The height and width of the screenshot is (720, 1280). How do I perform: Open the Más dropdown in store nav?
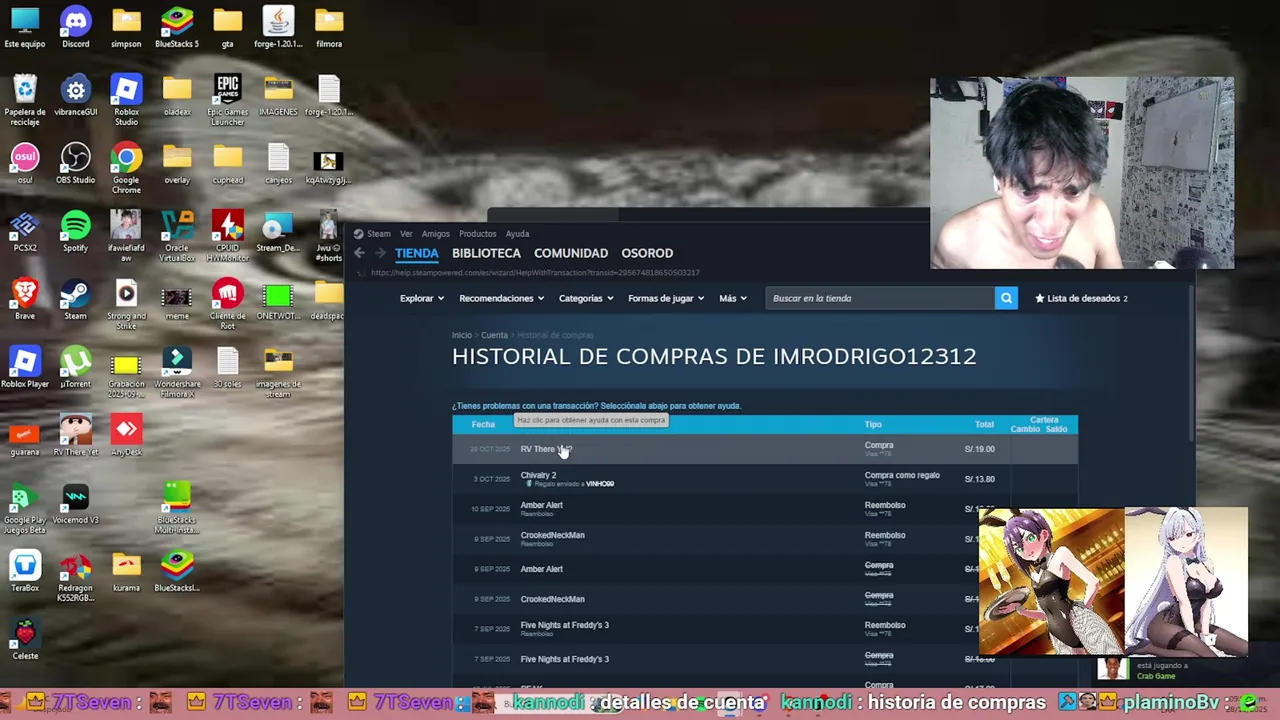(x=732, y=298)
